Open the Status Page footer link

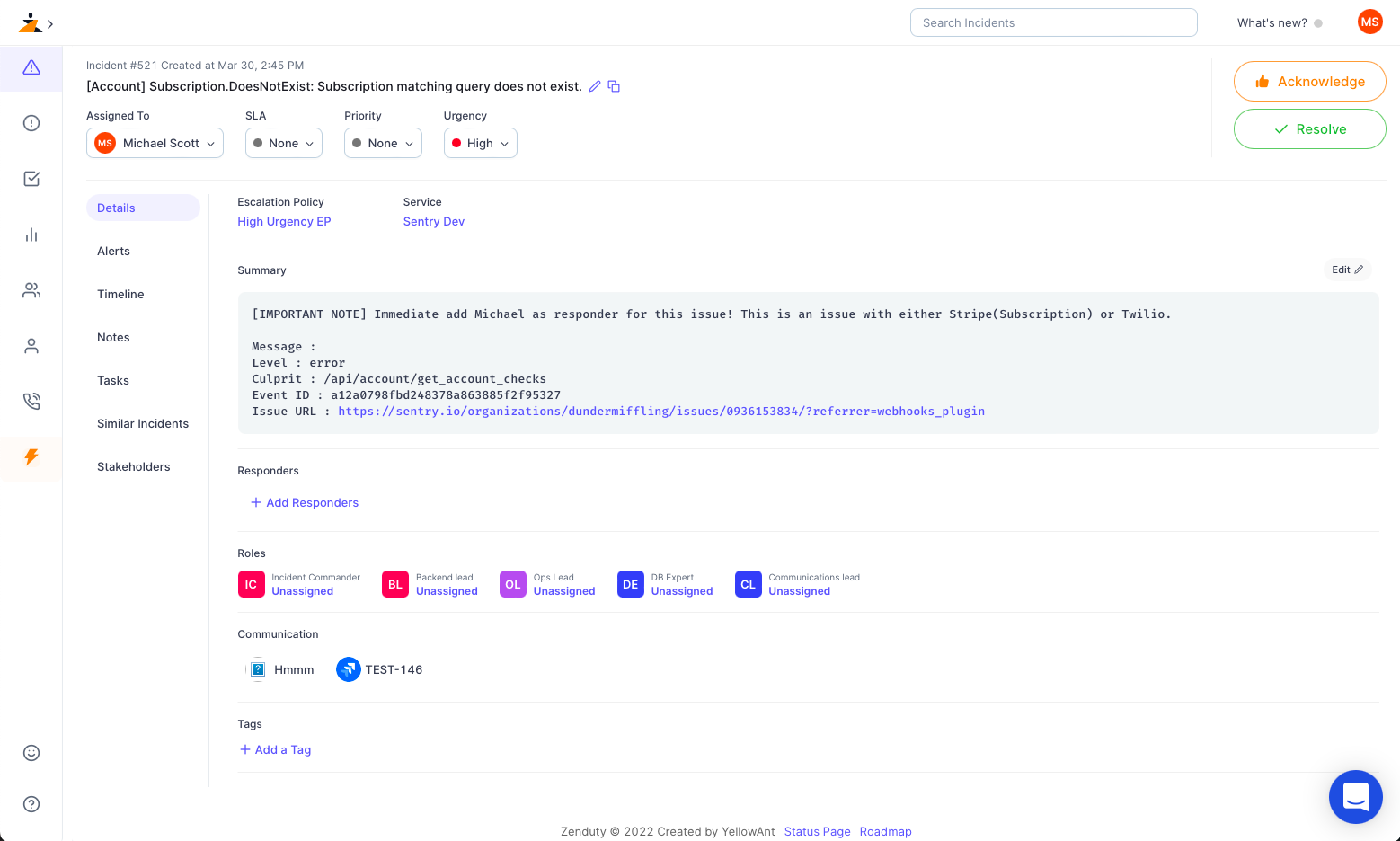pyautogui.click(x=817, y=831)
